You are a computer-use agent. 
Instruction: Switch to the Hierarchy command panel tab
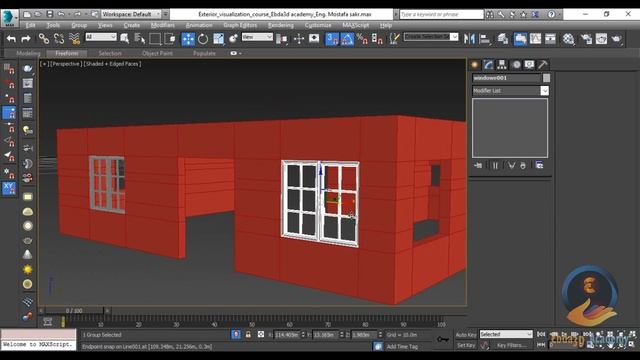502,64
